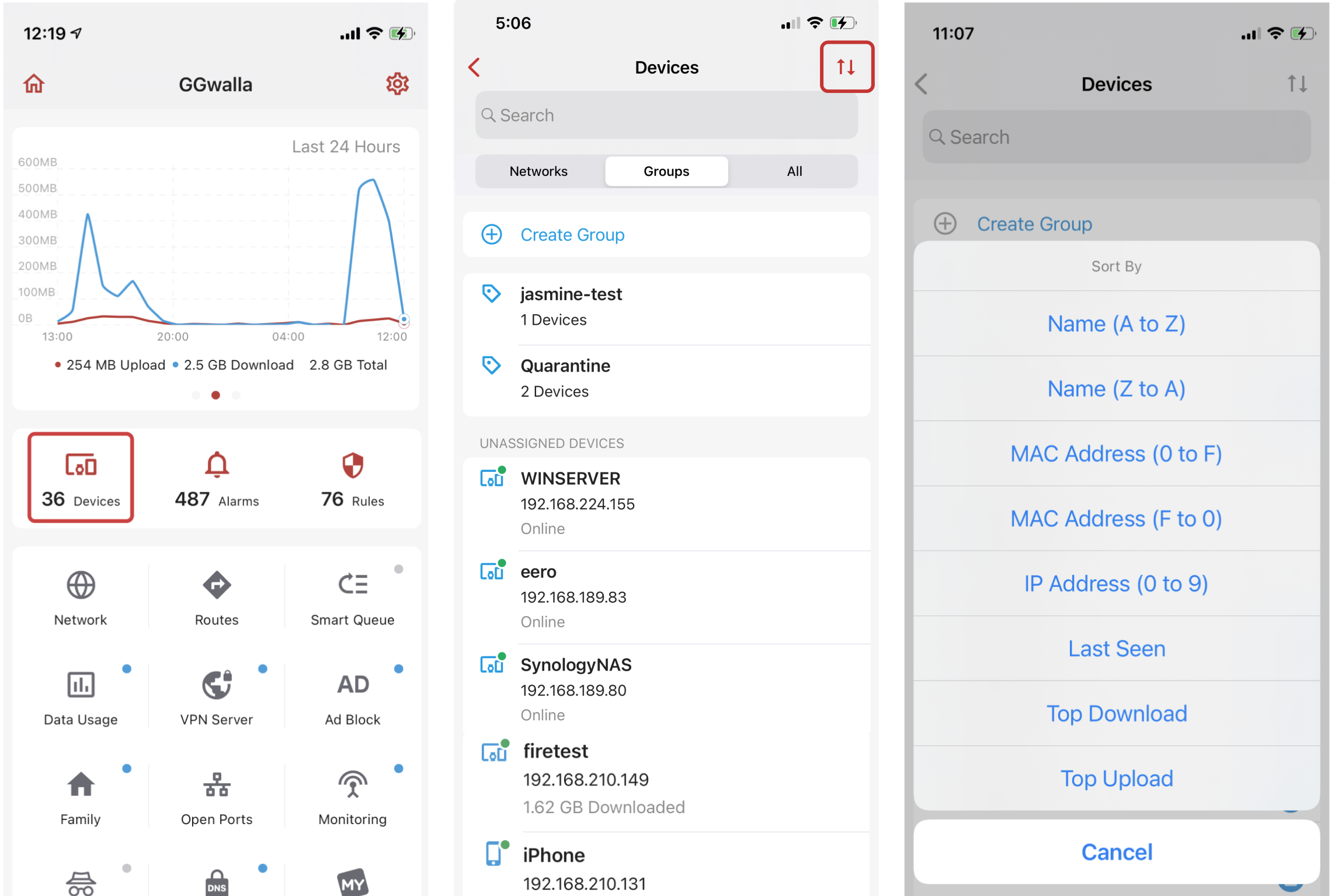Sort by Last Seen

[1116, 648]
